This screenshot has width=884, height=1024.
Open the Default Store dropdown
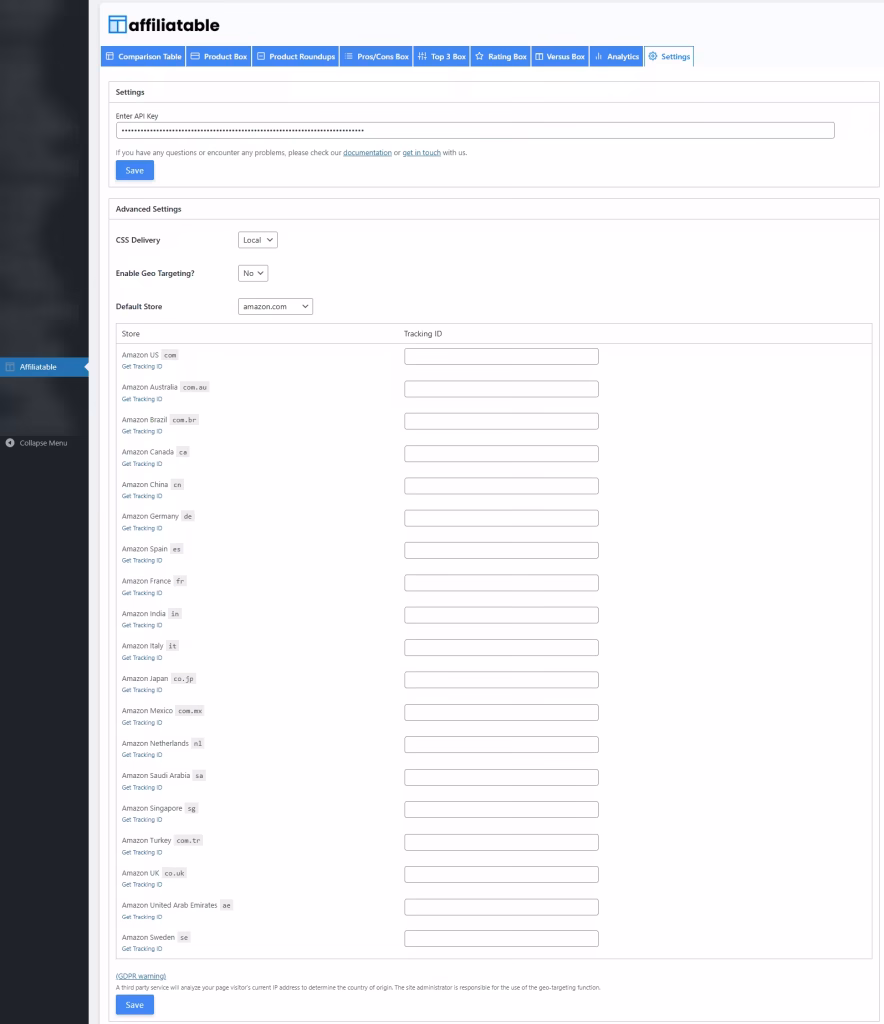click(275, 306)
